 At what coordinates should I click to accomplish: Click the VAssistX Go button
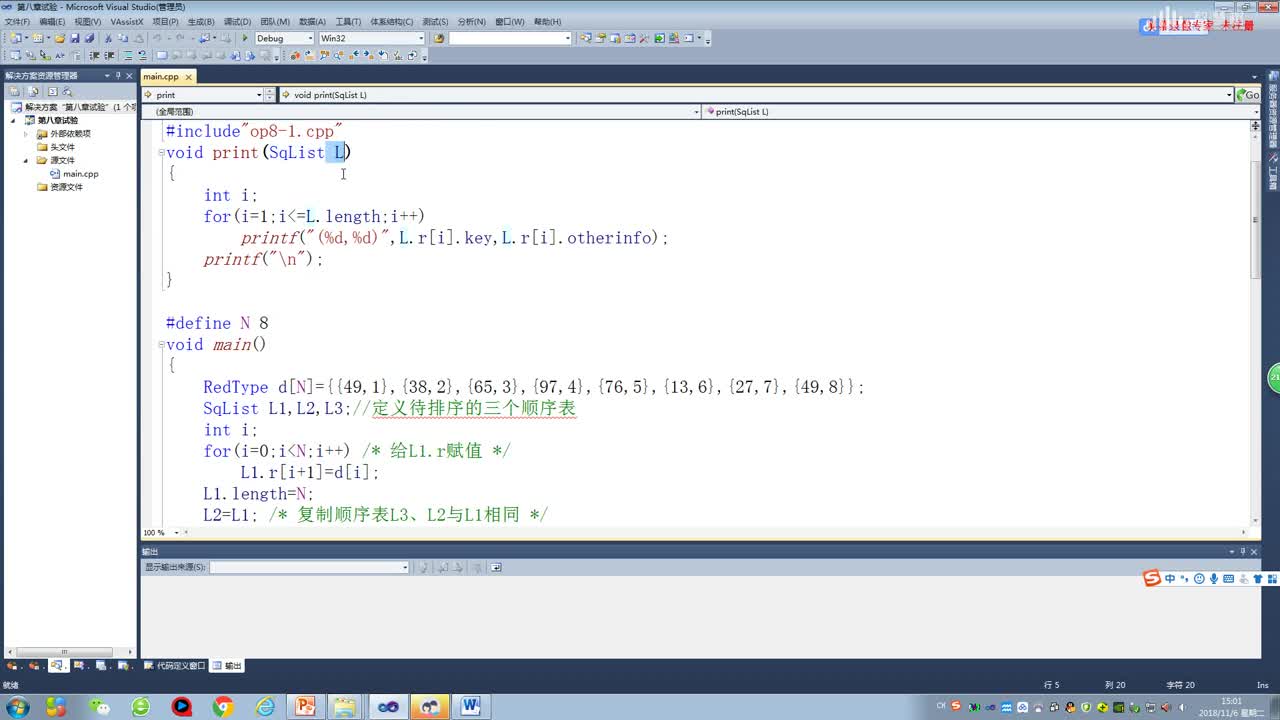click(x=1248, y=95)
